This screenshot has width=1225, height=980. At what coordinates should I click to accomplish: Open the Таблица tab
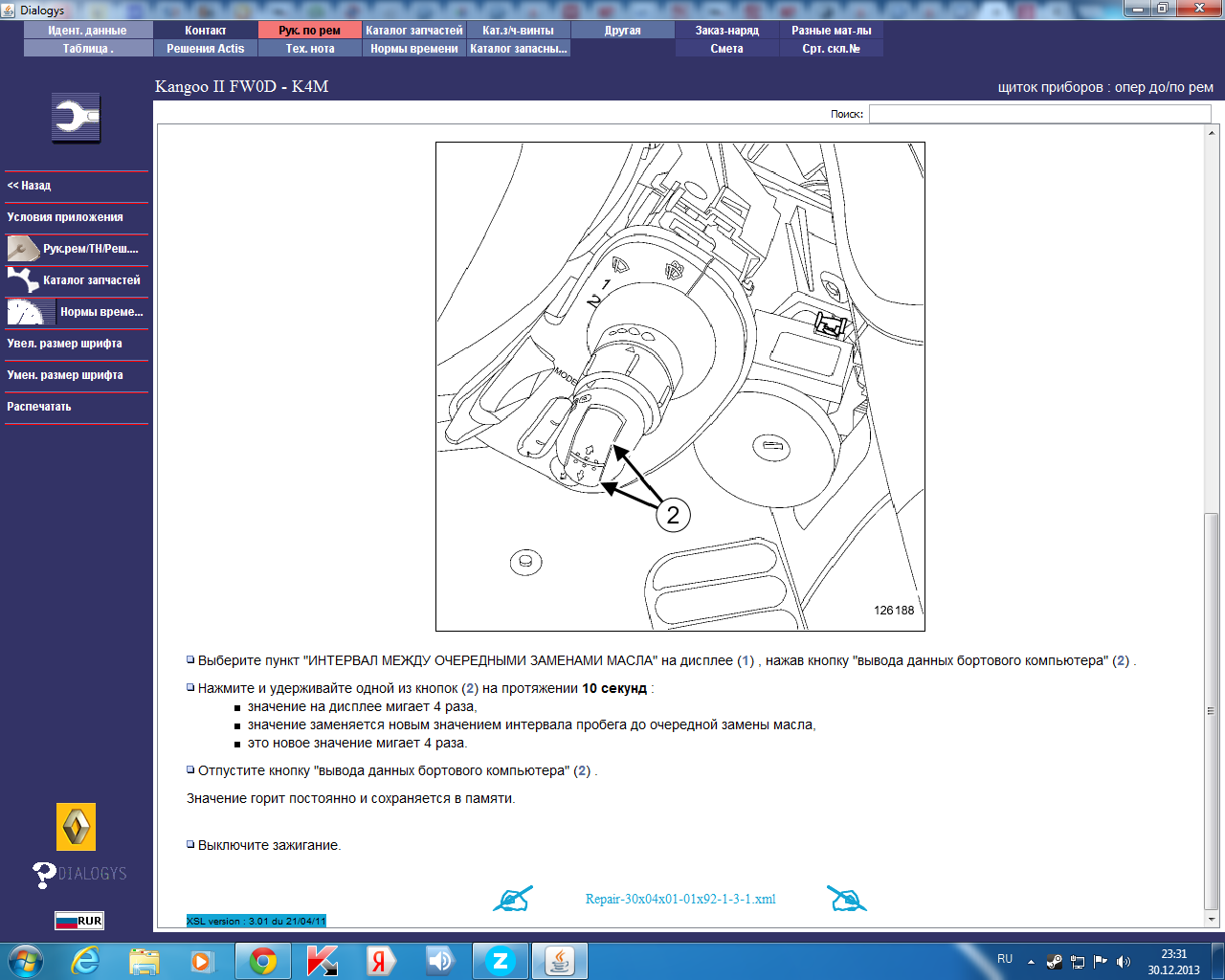tap(87, 49)
